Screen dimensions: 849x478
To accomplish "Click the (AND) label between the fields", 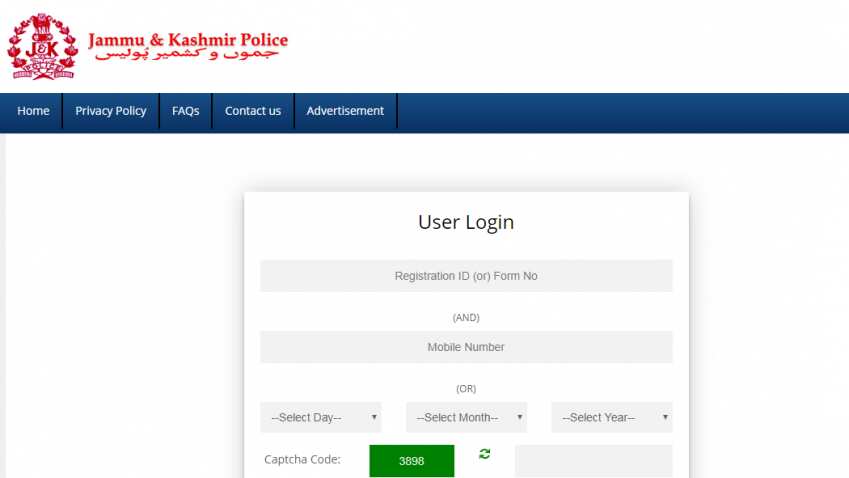I will (466, 317).
